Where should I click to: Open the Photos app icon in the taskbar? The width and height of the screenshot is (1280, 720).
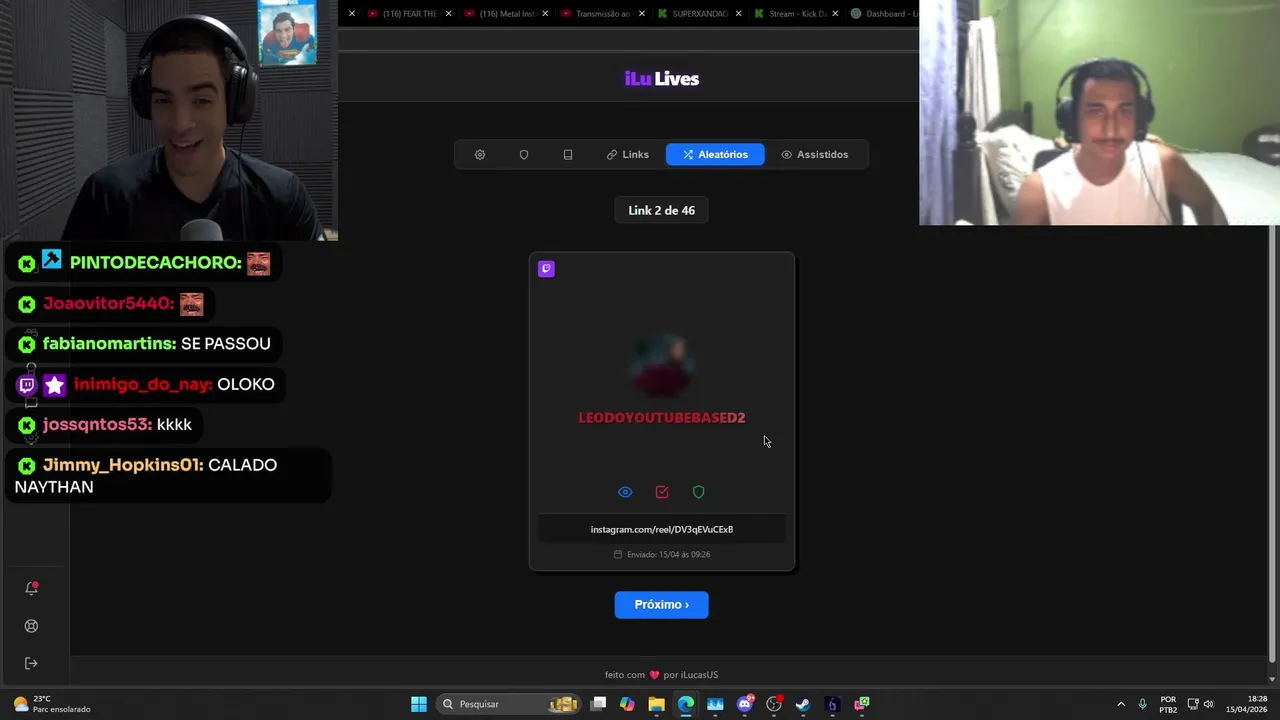[x=715, y=704]
